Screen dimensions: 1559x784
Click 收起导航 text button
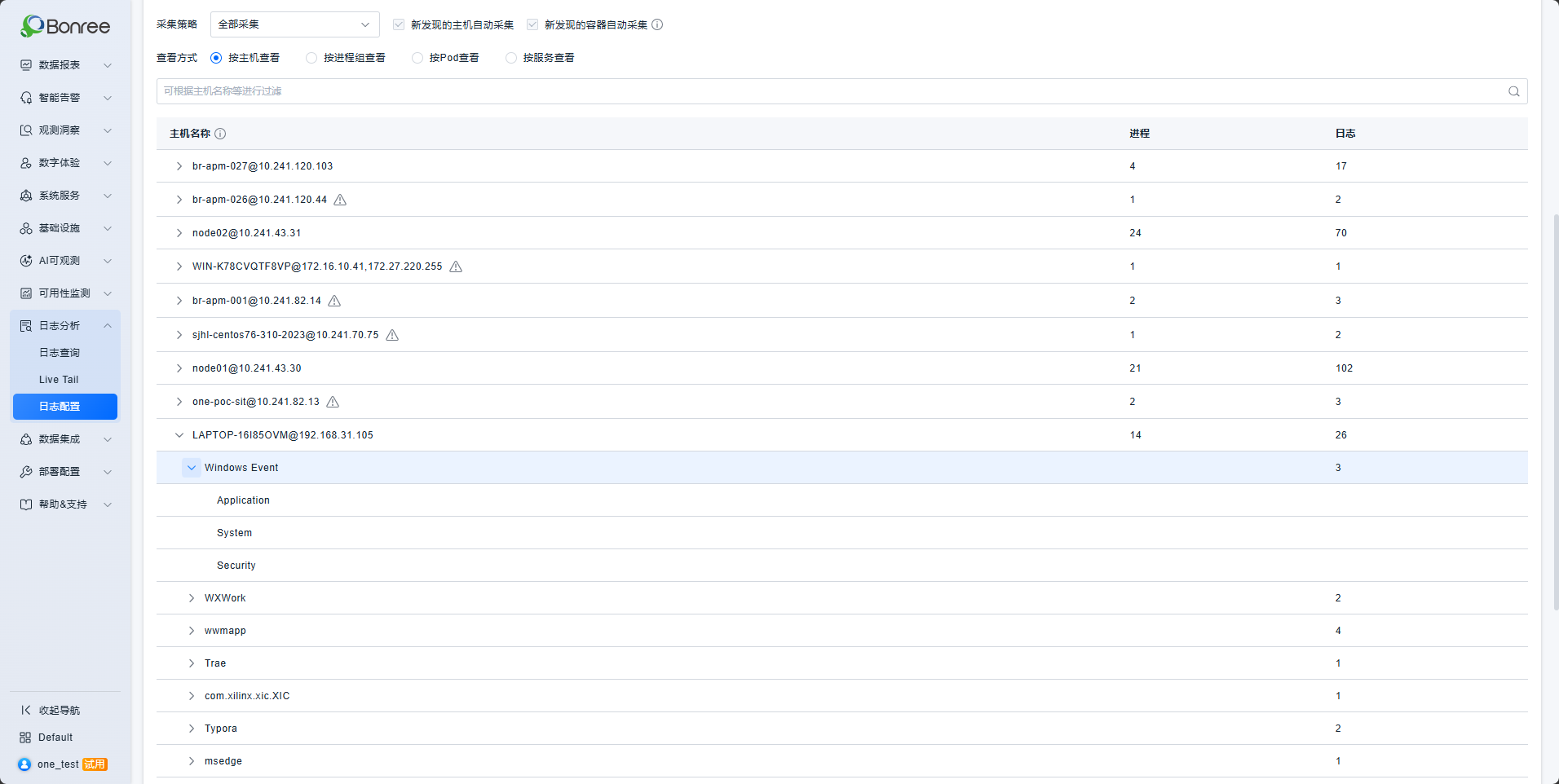(x=60, y=711)
